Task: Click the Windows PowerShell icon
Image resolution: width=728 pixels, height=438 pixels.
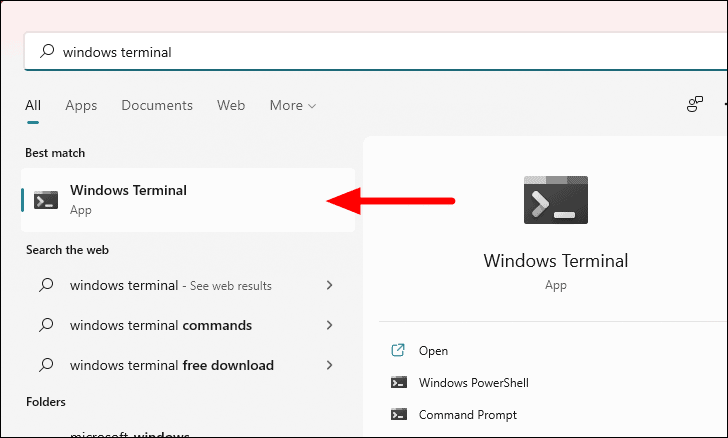Action: pyautogui.click(x=399, y=383)
